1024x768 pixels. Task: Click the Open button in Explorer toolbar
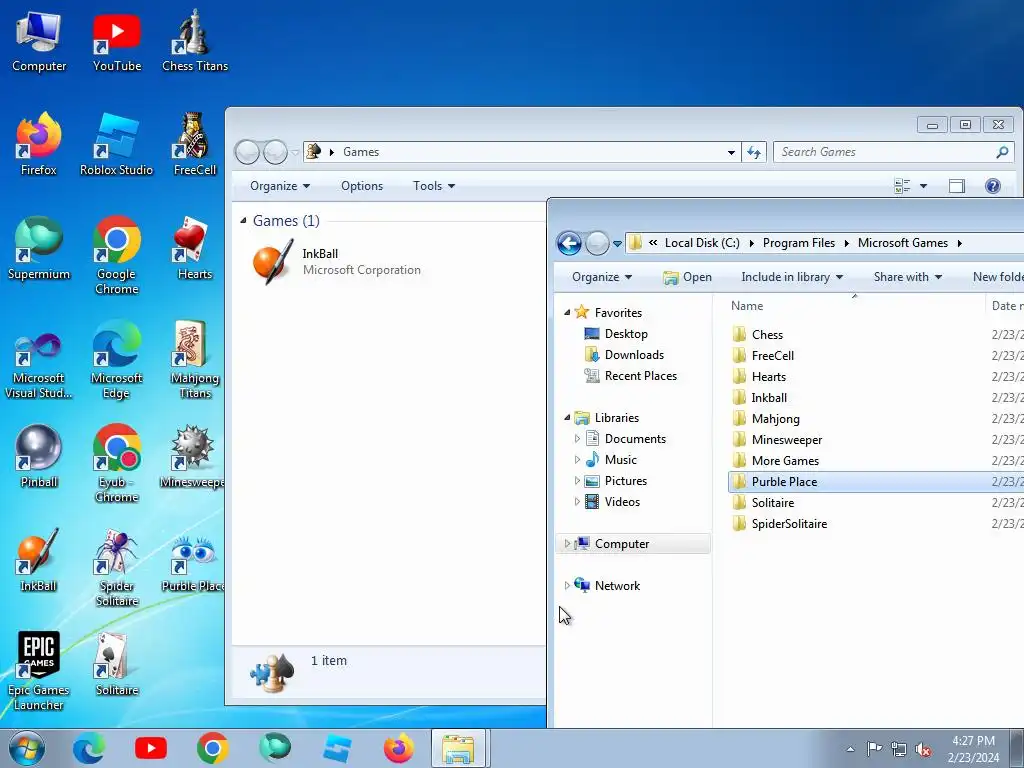click(x=688, y=277)
